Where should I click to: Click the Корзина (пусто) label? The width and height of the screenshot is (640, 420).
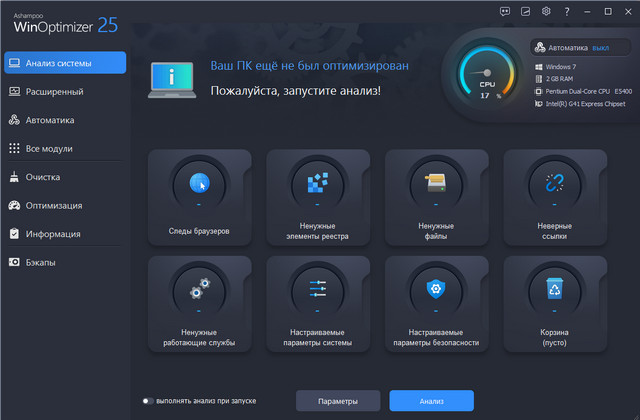[554, 338]
